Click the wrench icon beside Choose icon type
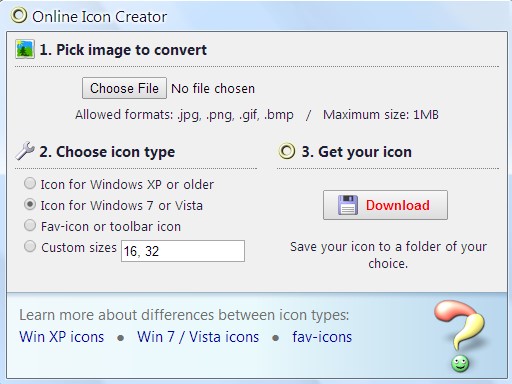The height and width of the screenshot is (384, 512). (25, 151)
